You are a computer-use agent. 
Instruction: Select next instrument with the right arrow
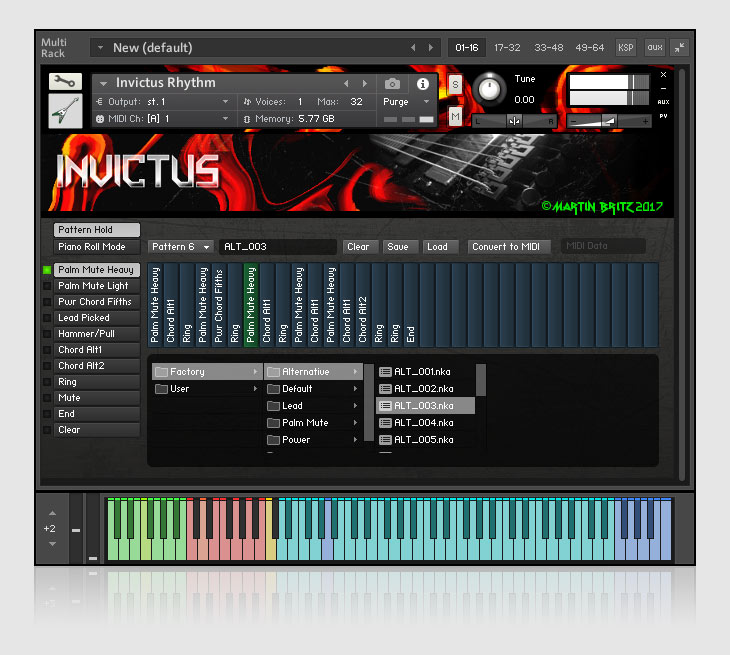pos(365,83)
